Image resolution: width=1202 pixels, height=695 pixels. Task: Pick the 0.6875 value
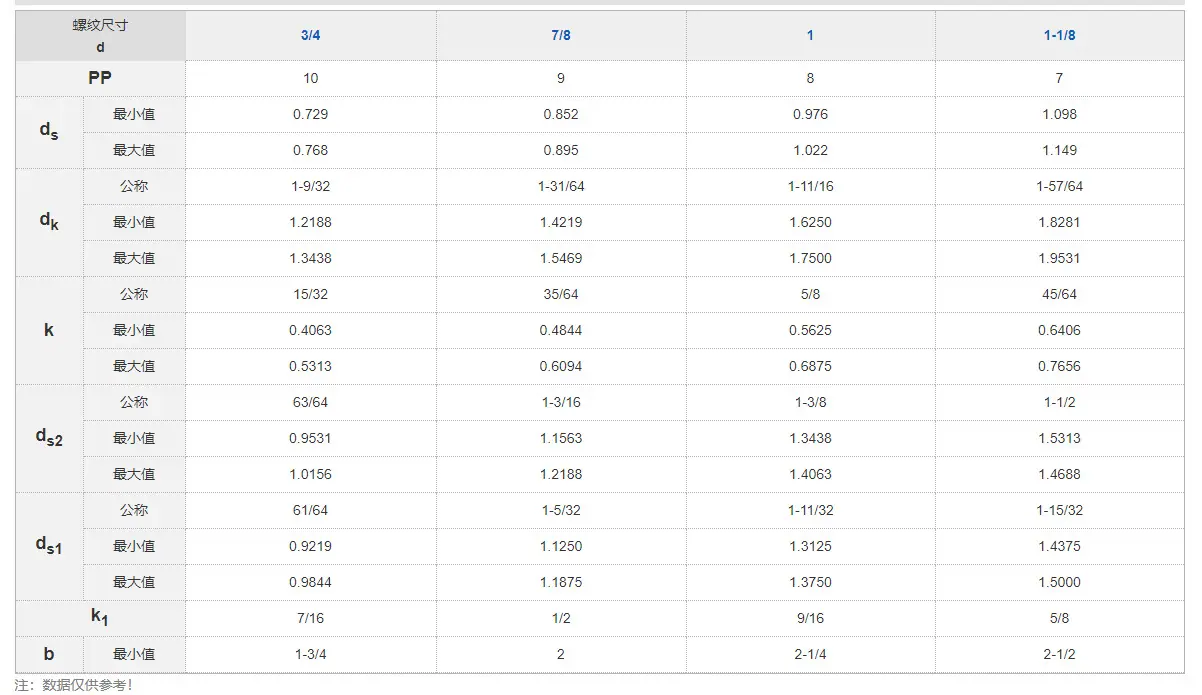point(810,366)
